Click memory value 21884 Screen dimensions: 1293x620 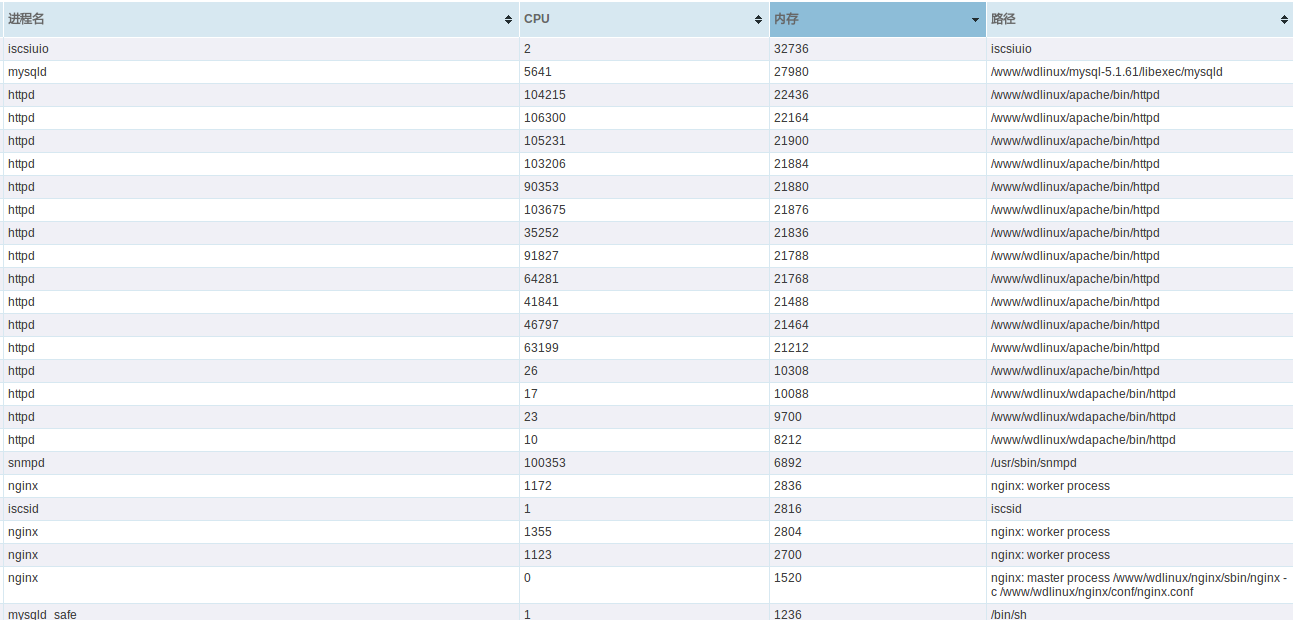pos(791,164)
